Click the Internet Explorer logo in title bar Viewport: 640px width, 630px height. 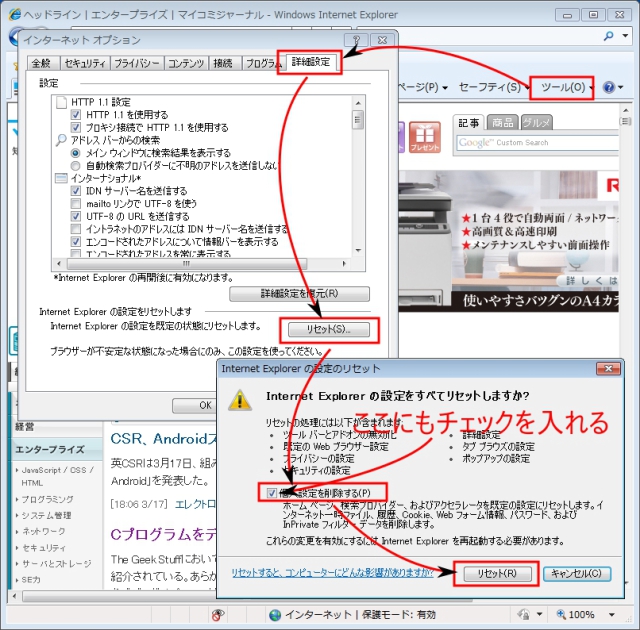[15, 14]
